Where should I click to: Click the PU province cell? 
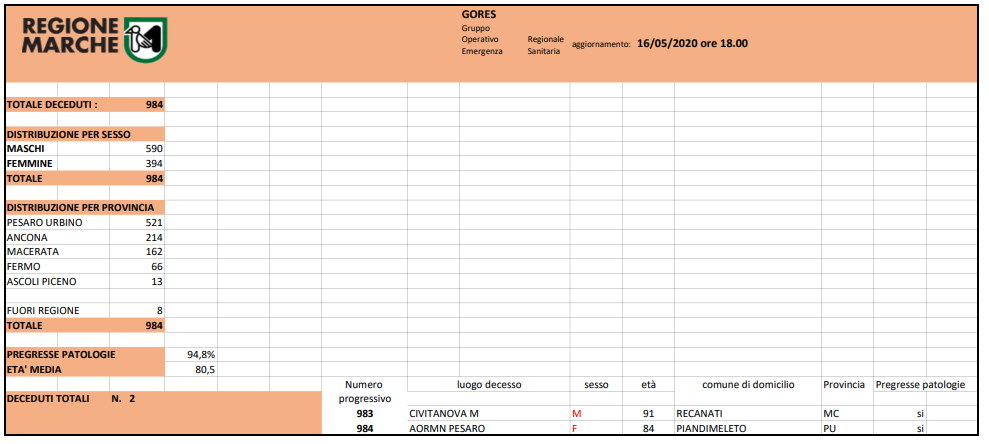pos(829,429)
